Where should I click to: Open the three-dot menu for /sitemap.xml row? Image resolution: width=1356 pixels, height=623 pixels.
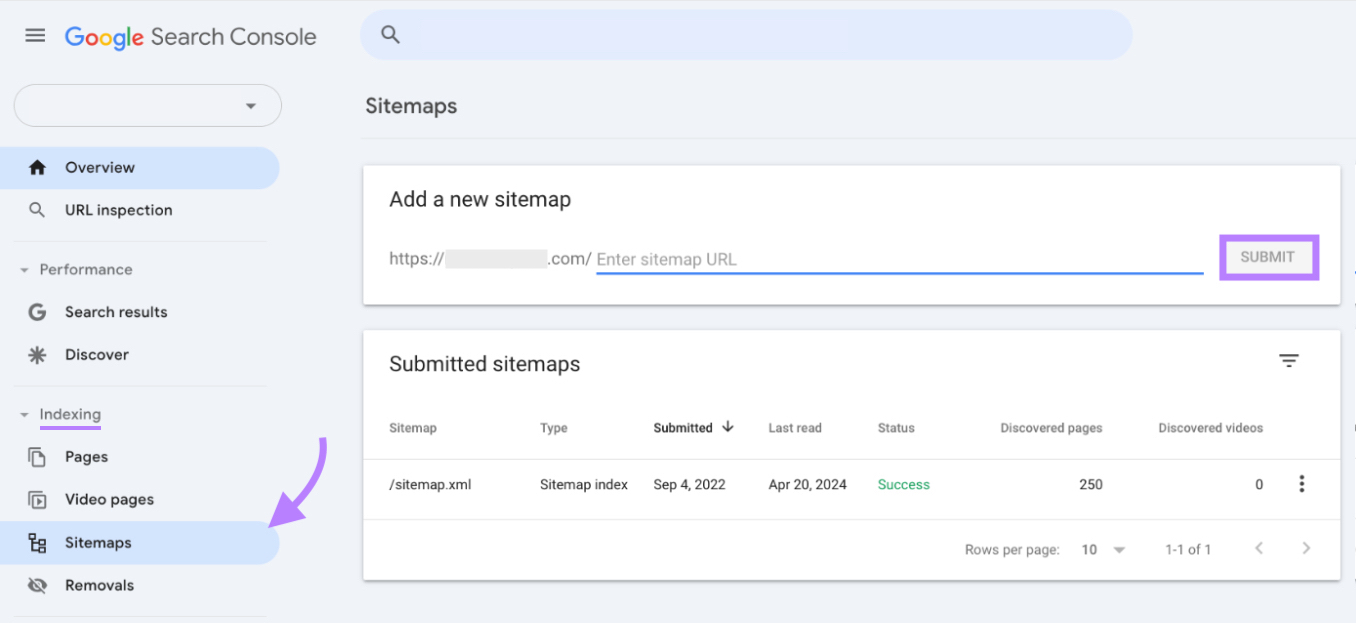1302,483
